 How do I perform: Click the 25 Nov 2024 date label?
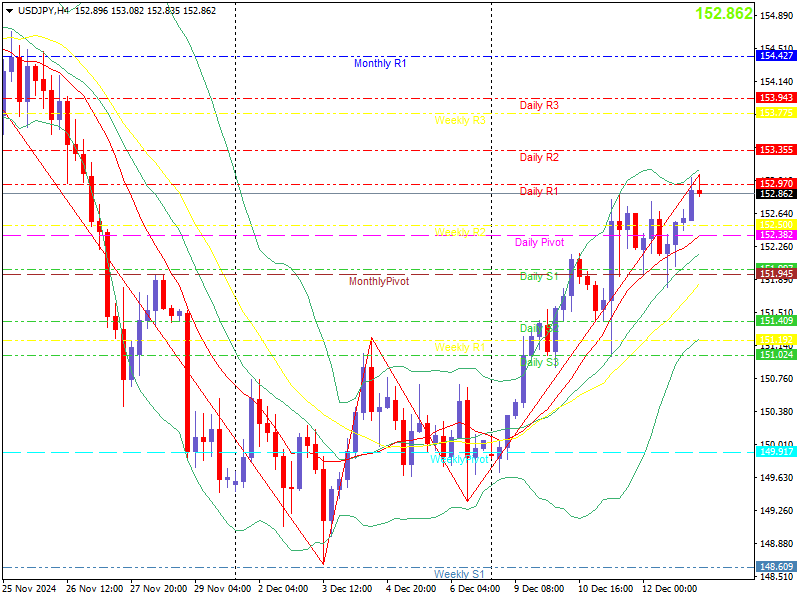(31, 589)
